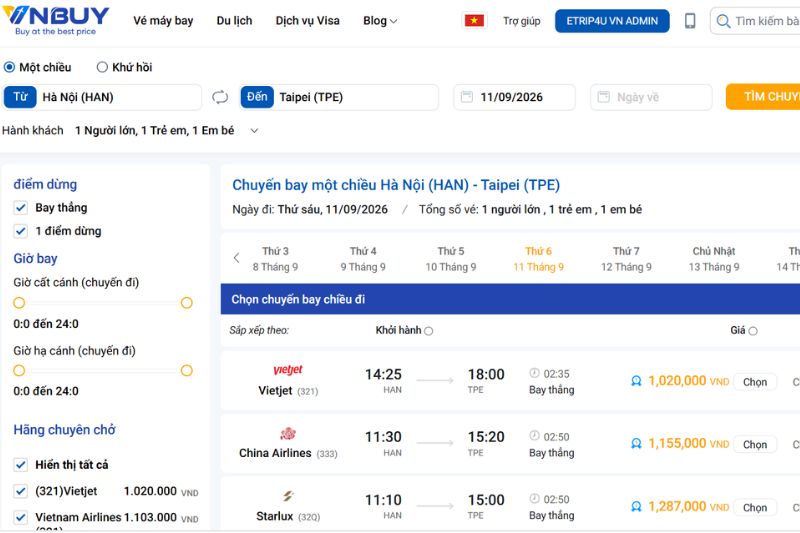The image size is (800, 533).
Task: Expand the Hành khách passenger dropdown
Action: click(254, 131)
